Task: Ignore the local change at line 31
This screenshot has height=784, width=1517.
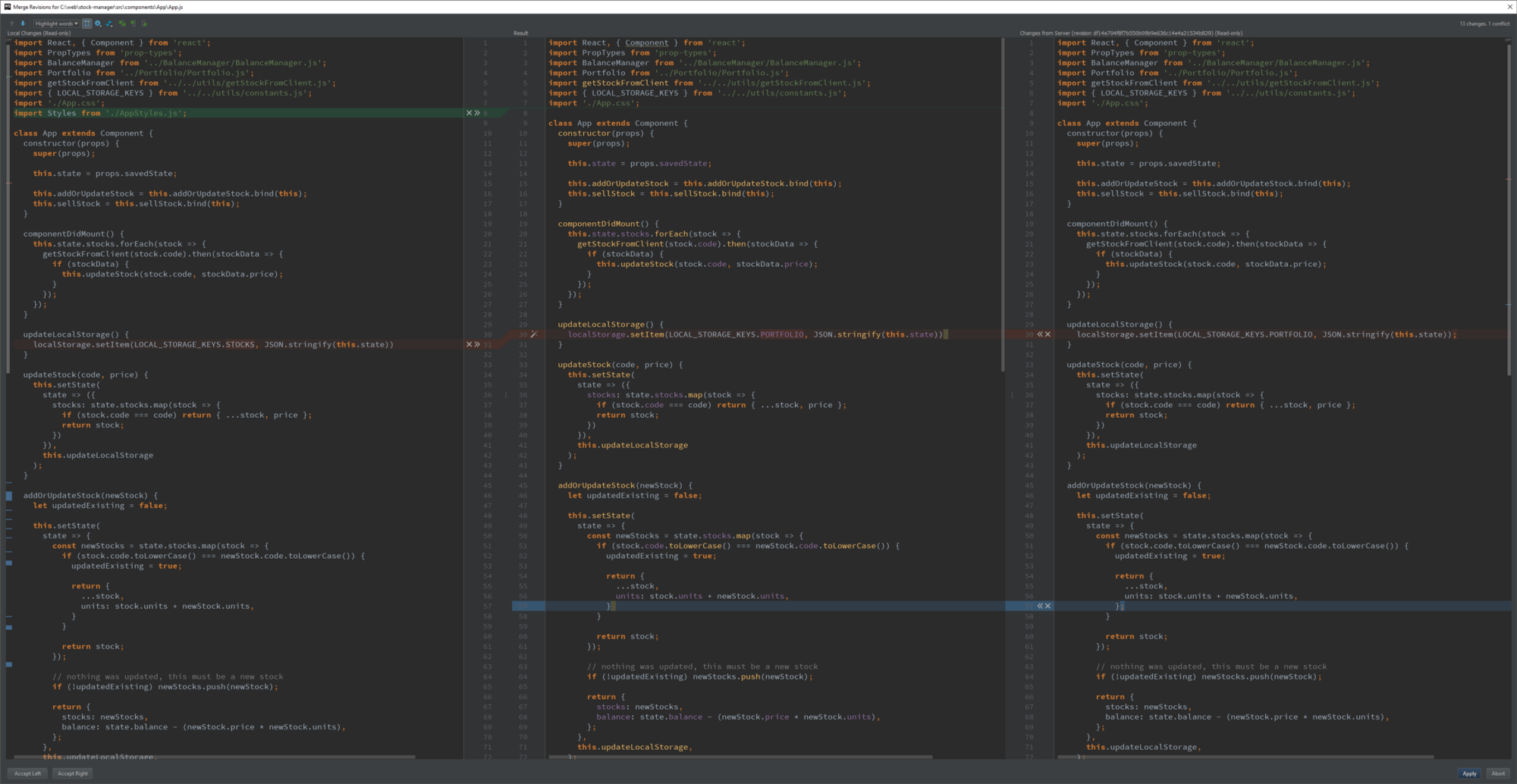Action: click(469, 344)
